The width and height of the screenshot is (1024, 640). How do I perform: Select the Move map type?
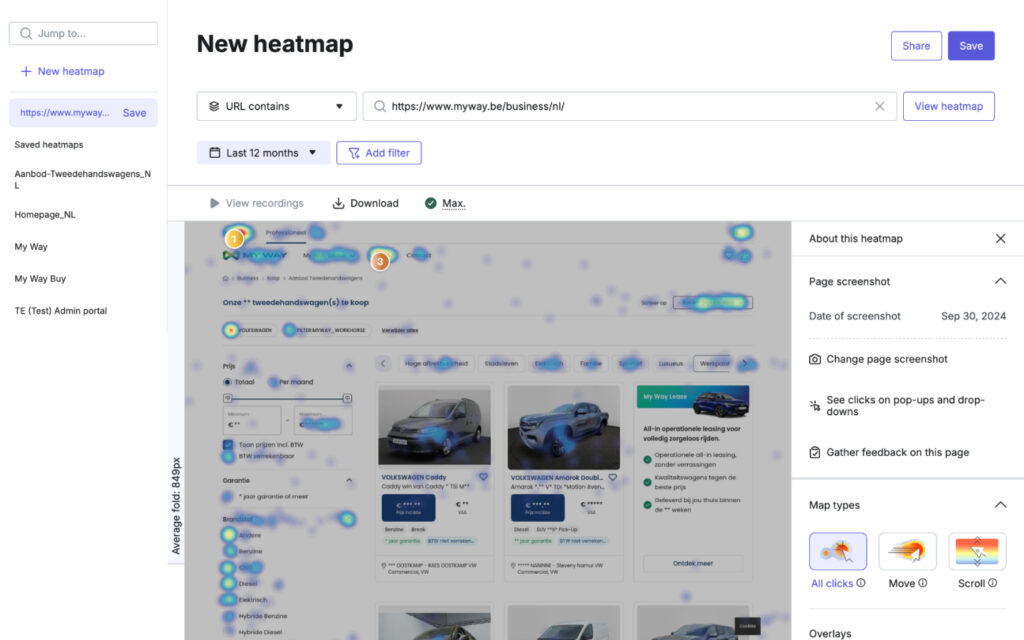907,551
